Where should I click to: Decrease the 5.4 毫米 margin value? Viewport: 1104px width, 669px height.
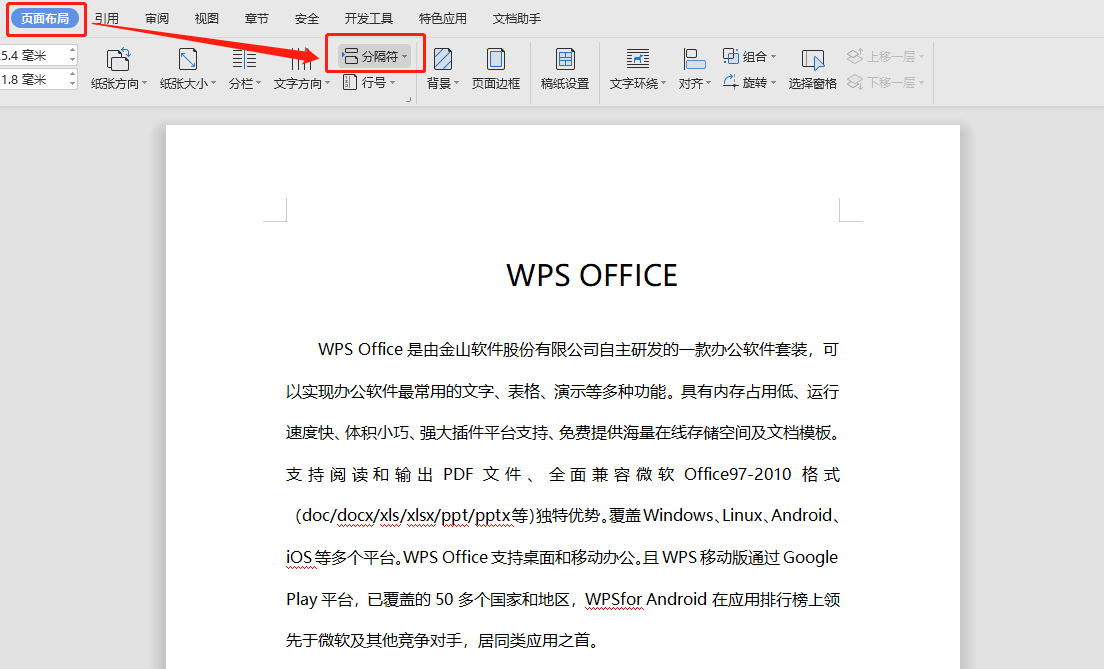[73, 60]
